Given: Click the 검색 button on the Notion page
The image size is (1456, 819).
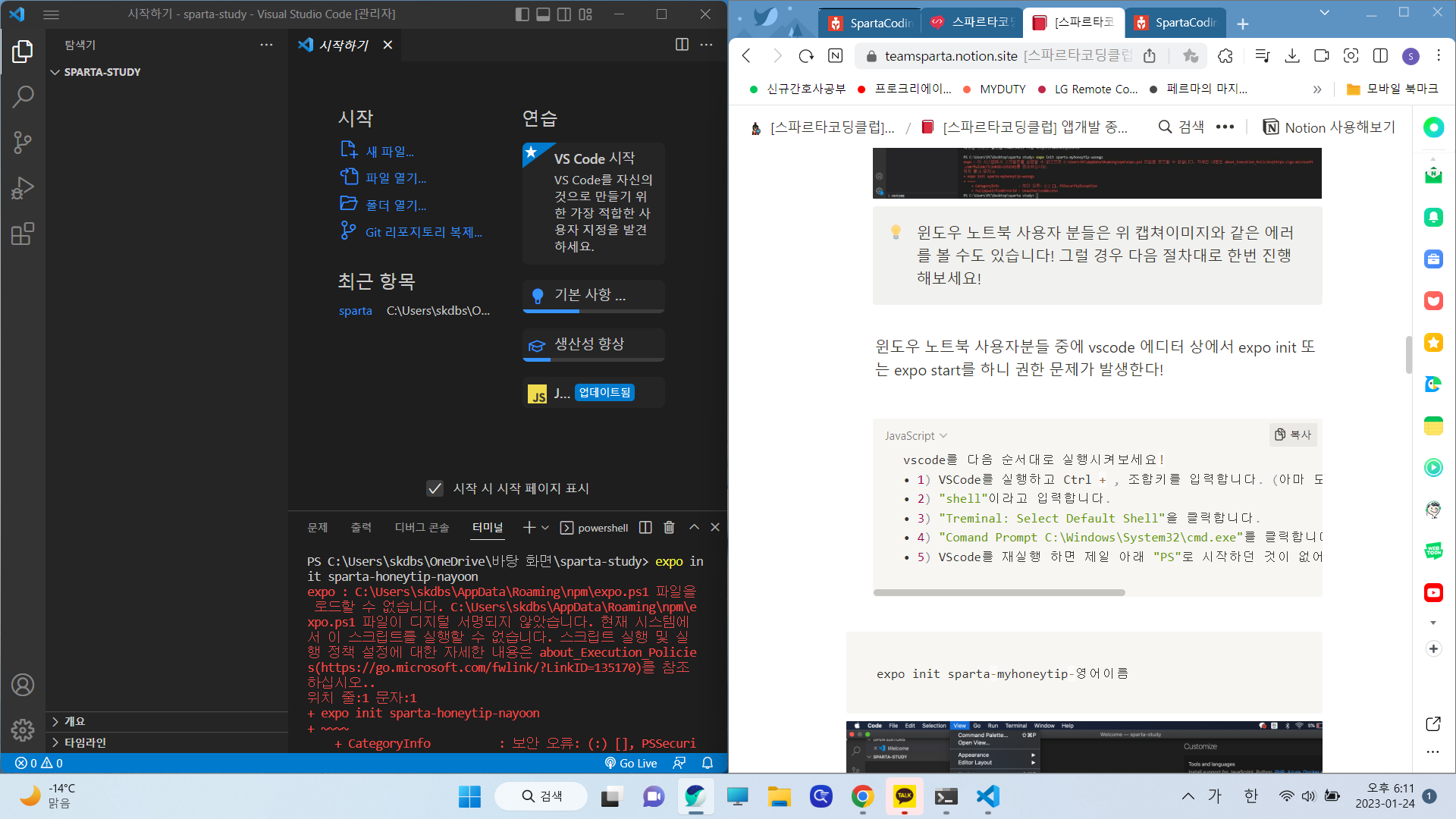Looking at the screenshot, I should point(1181,127).
